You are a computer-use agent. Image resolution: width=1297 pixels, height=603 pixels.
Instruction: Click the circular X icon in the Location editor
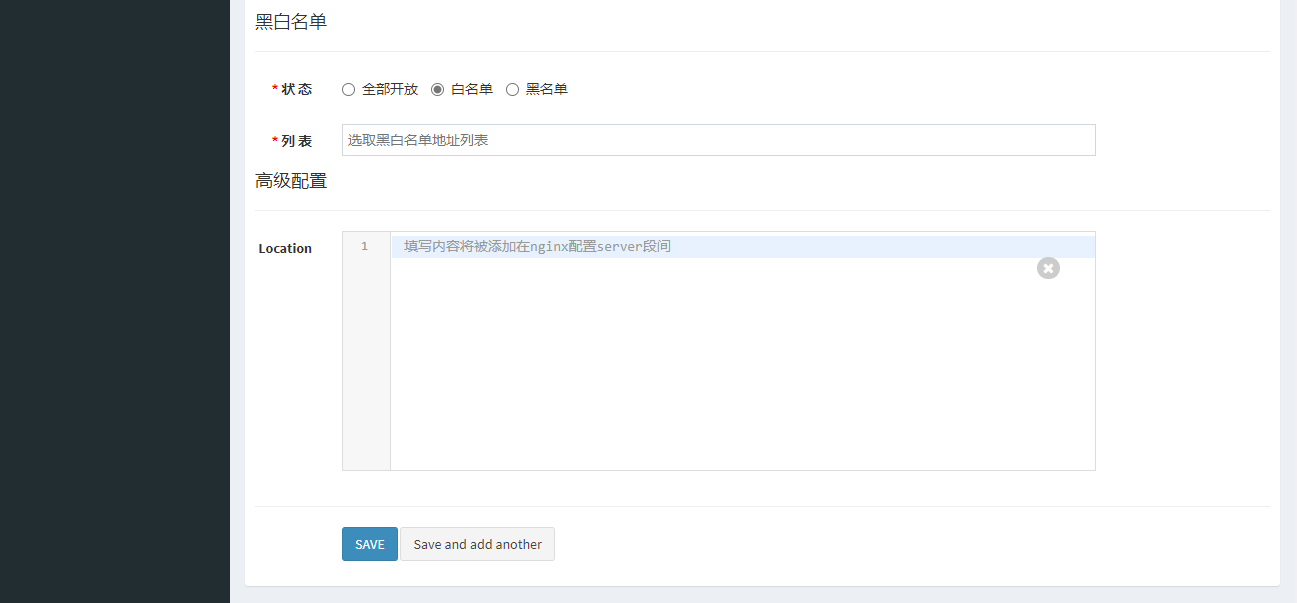click(x=1047, y=268)
